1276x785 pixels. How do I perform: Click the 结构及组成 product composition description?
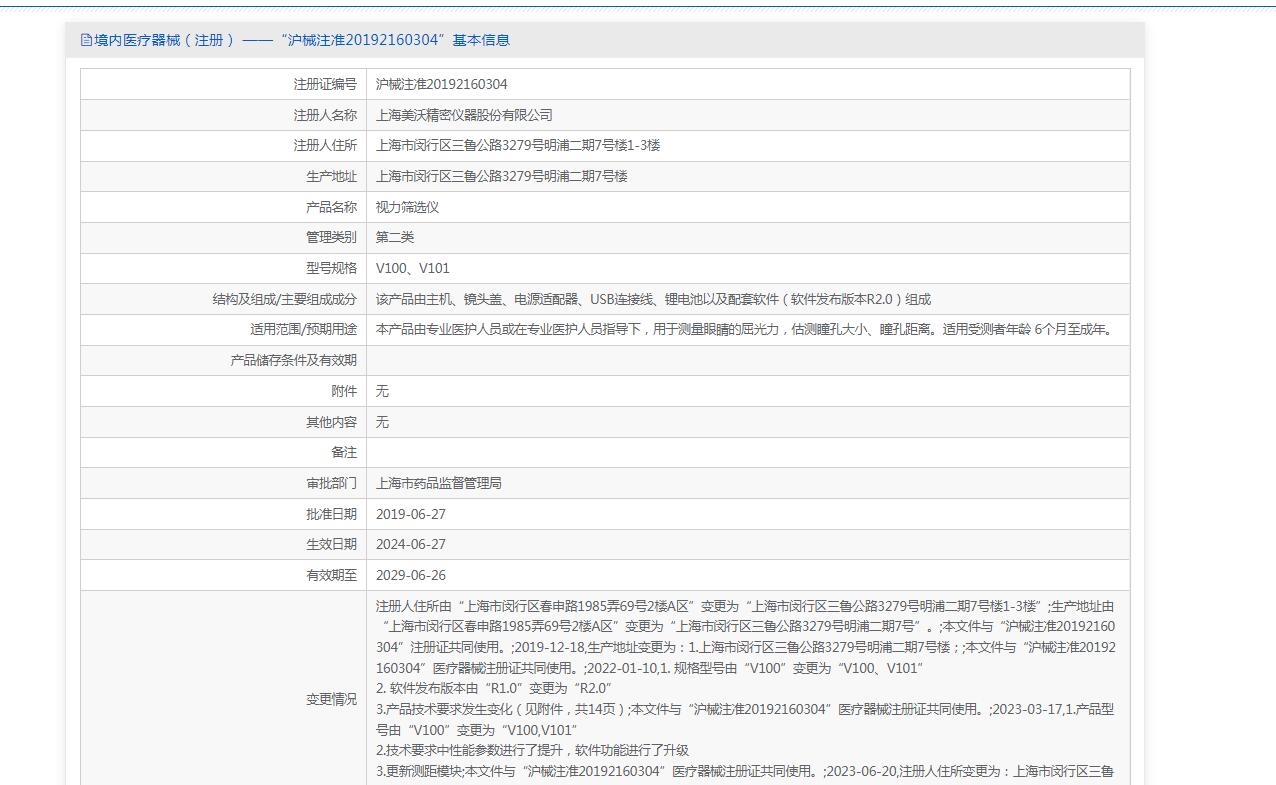pyautogui.click(x=653, y=299)
